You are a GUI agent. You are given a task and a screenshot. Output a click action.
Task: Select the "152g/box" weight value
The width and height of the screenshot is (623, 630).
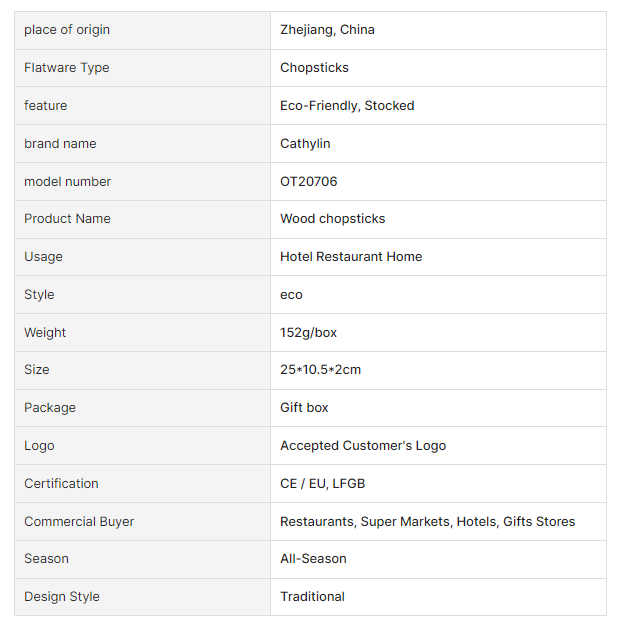coord(308,333)
